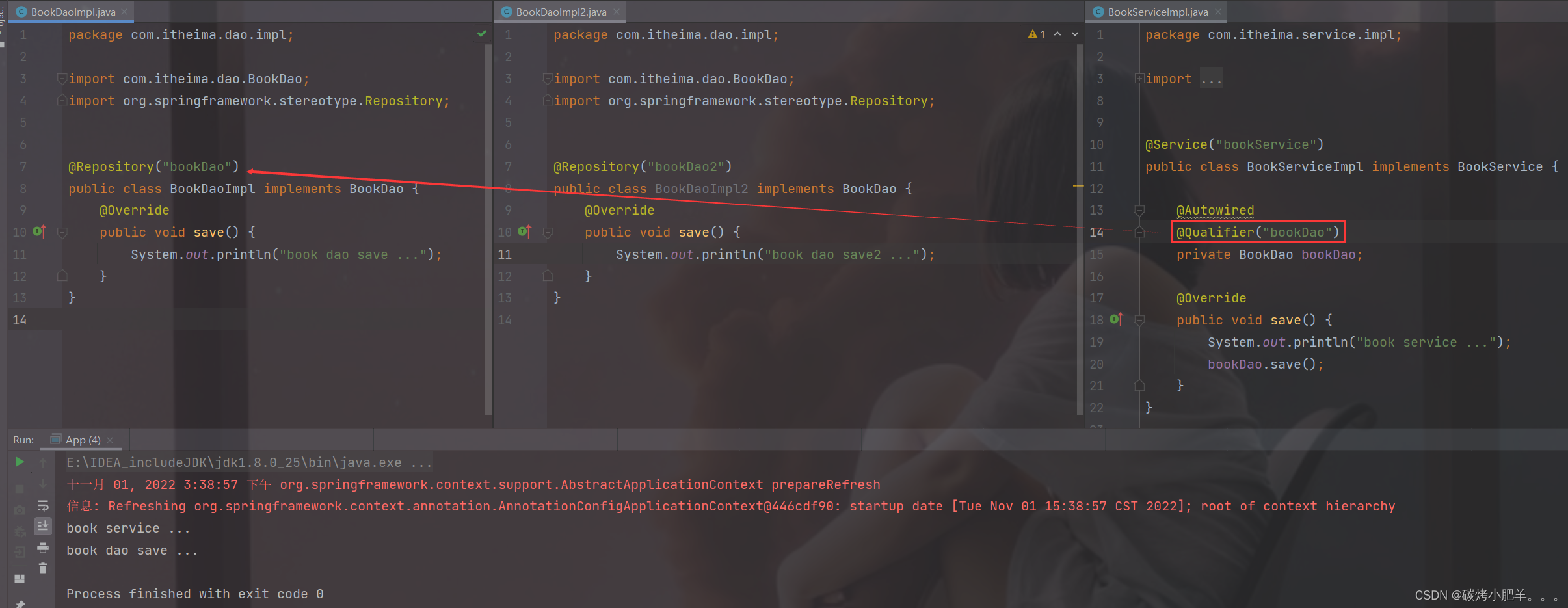Select the App (4) run tab

[83, 440]
